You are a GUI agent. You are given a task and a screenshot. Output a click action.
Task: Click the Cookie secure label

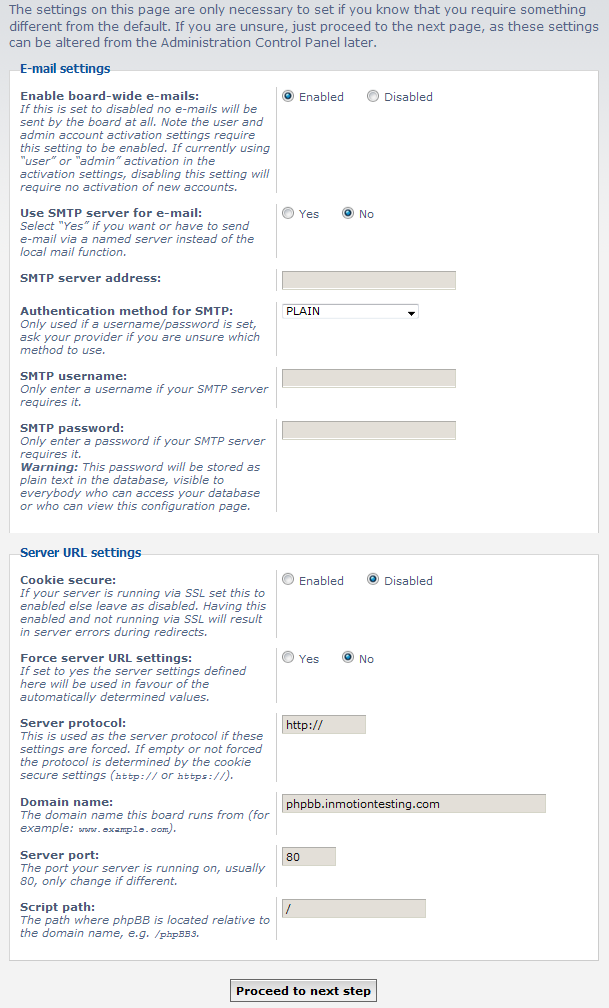point(68,580)
